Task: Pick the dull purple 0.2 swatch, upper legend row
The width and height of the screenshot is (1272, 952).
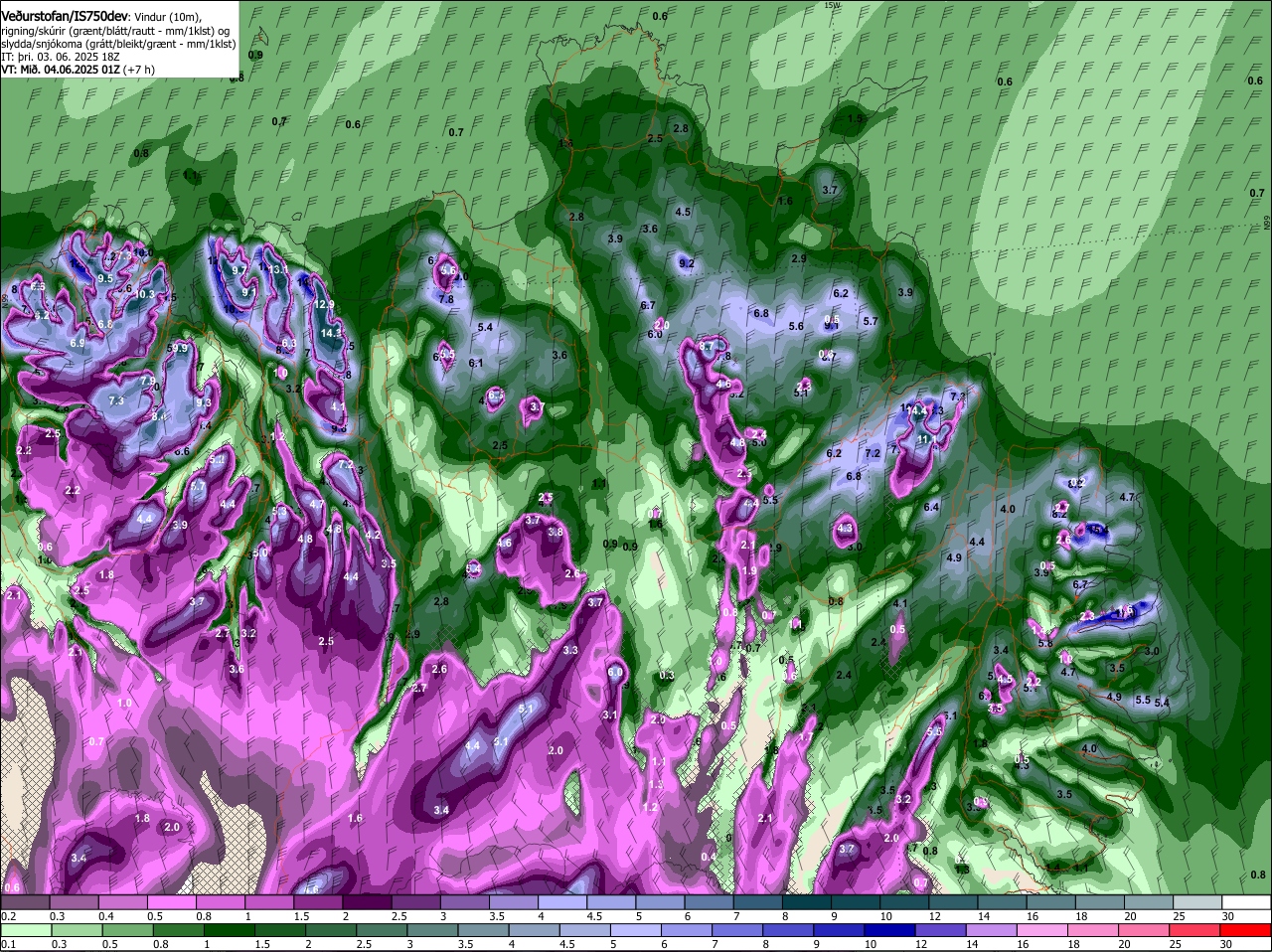Action: 24,901
